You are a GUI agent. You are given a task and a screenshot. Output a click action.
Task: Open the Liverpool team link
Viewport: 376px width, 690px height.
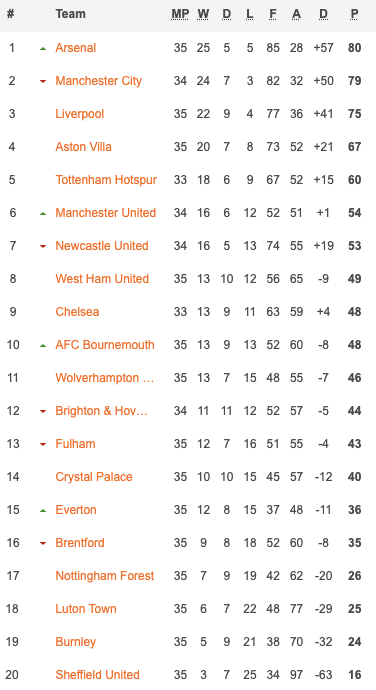click(80, 114)
